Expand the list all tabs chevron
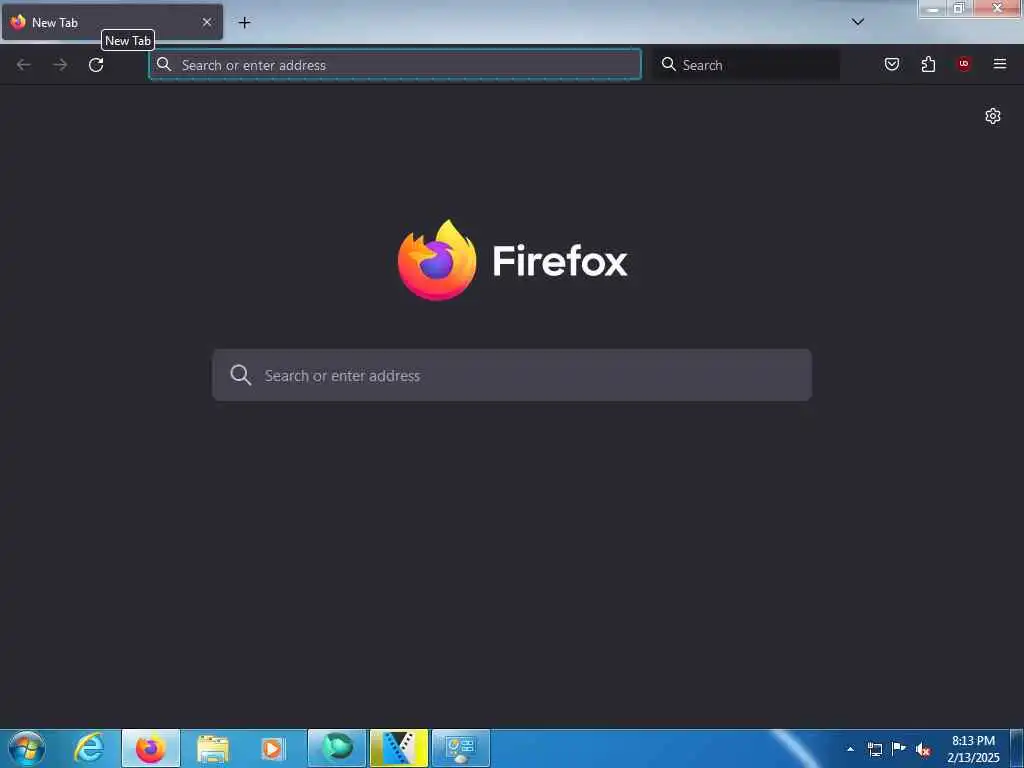The width and height of the screenshot is (1024, 768). 857,22
